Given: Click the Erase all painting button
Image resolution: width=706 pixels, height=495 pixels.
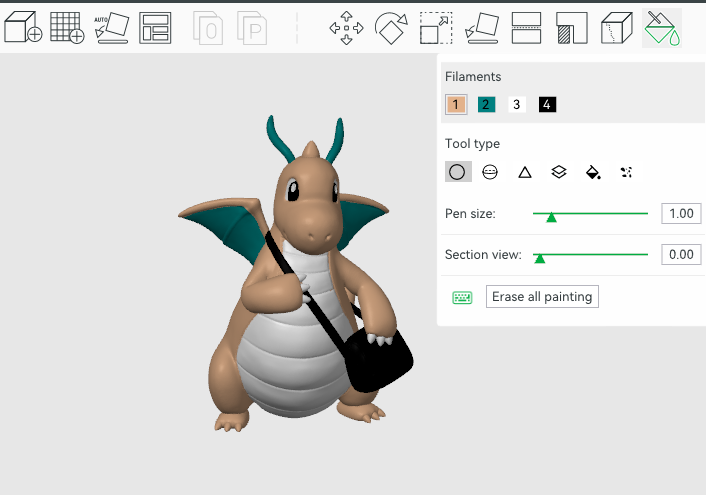Looking at the screenshot, I should pyautogui.click(x=542, y=297).
